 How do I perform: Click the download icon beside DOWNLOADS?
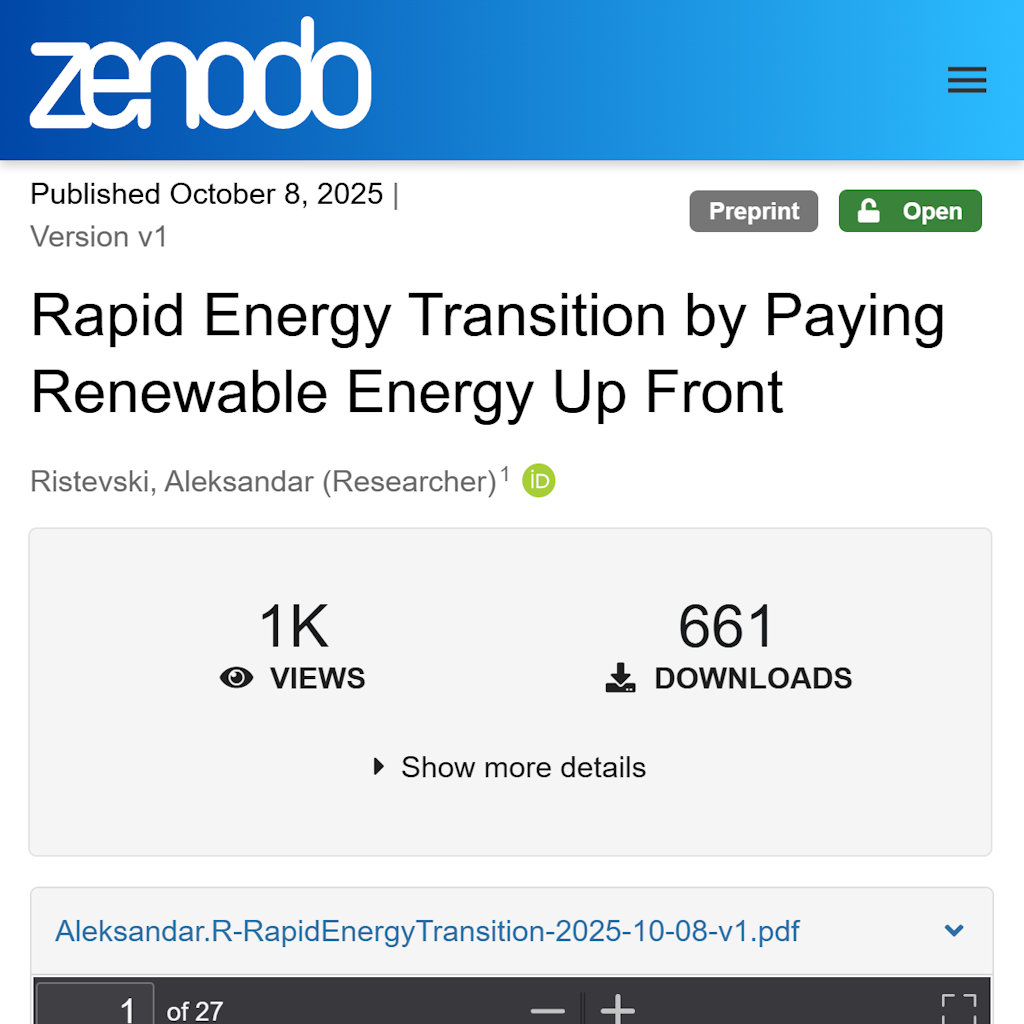(621, 678)
